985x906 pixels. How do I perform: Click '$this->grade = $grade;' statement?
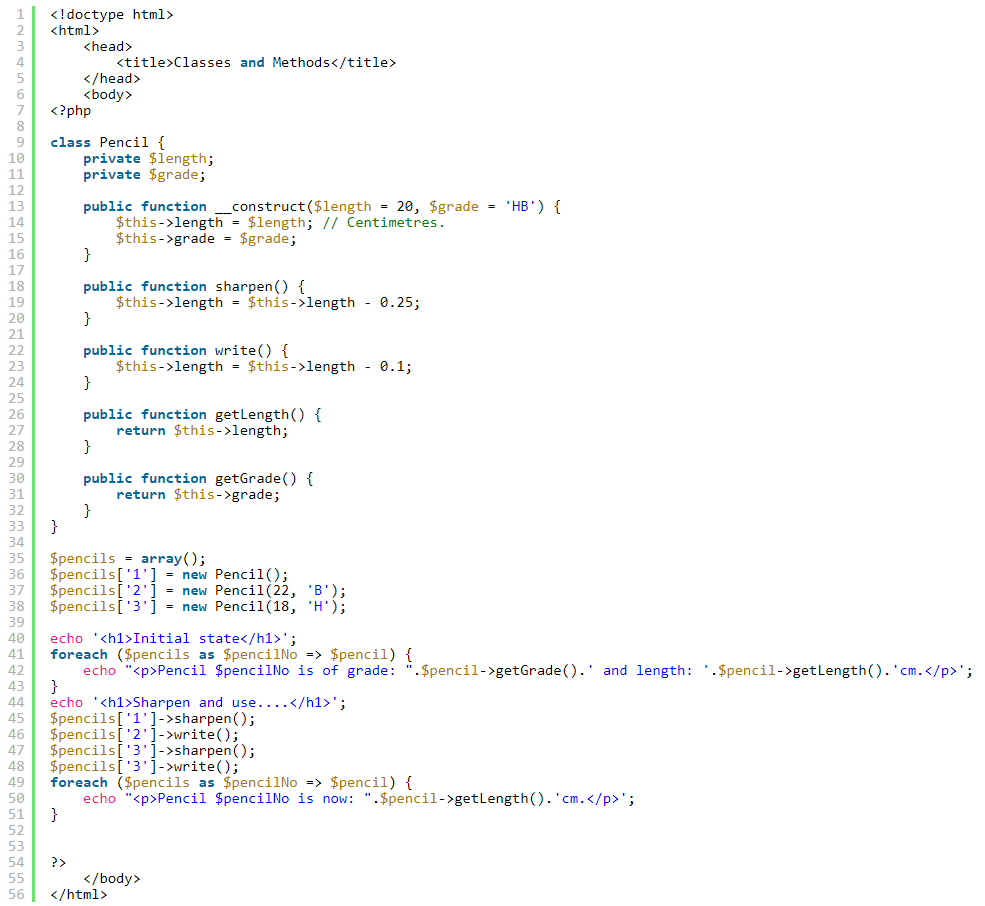[206, 239]
